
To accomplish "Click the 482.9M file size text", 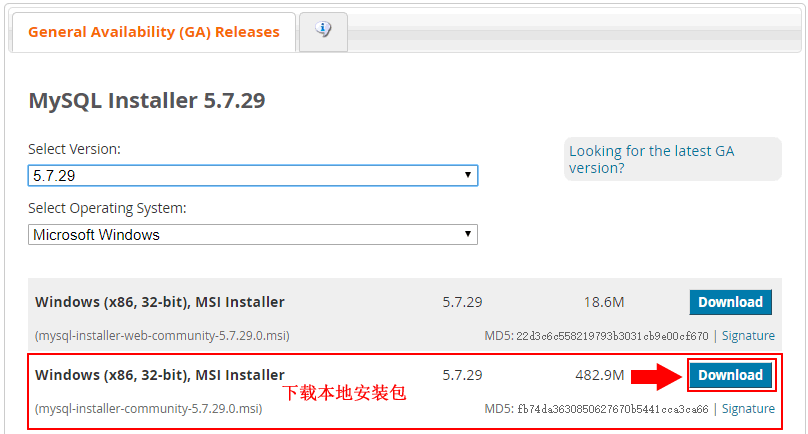I will pos(600,376).
